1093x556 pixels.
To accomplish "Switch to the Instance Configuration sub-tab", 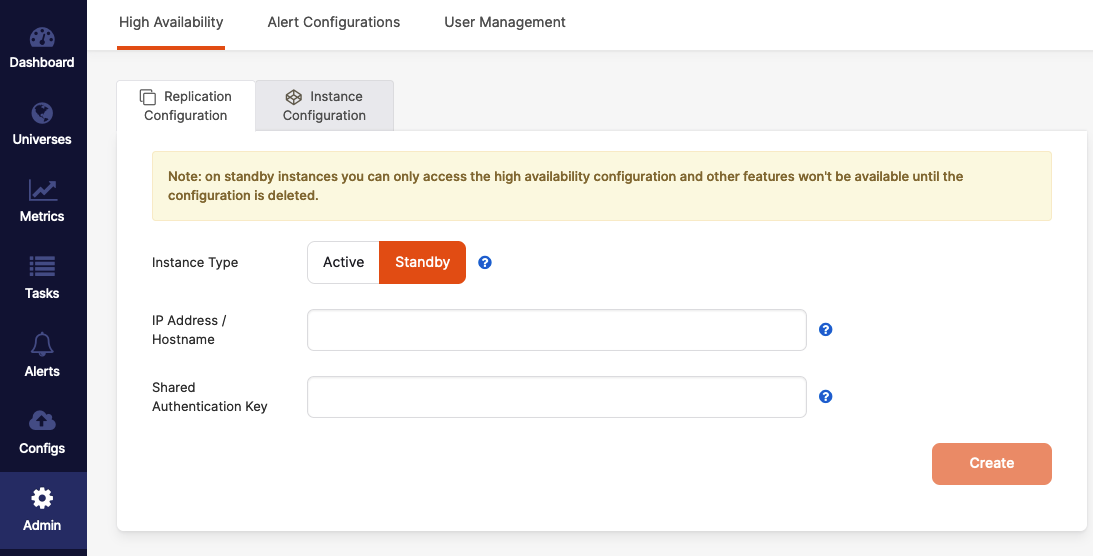I will [x=324, y=106].
